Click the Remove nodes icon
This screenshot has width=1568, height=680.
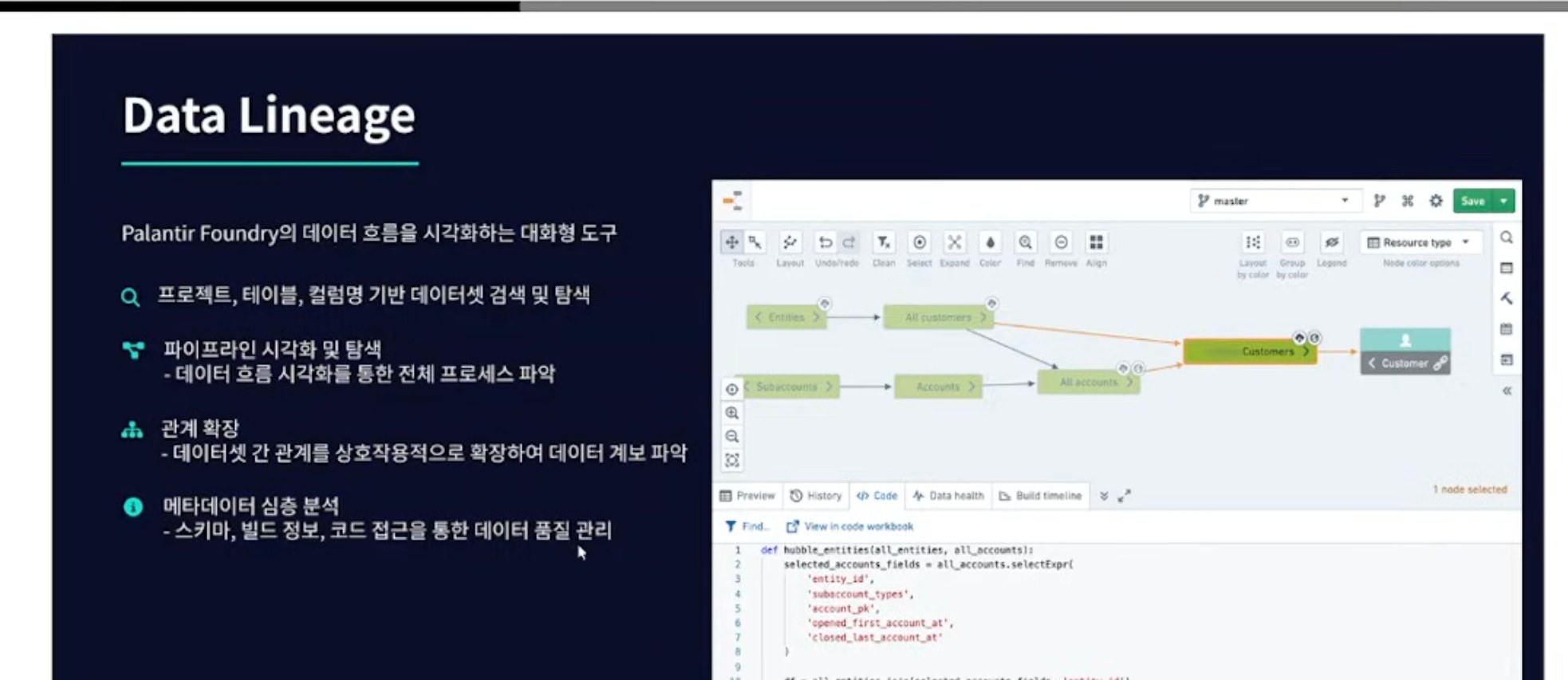[x=1061, y=242]
